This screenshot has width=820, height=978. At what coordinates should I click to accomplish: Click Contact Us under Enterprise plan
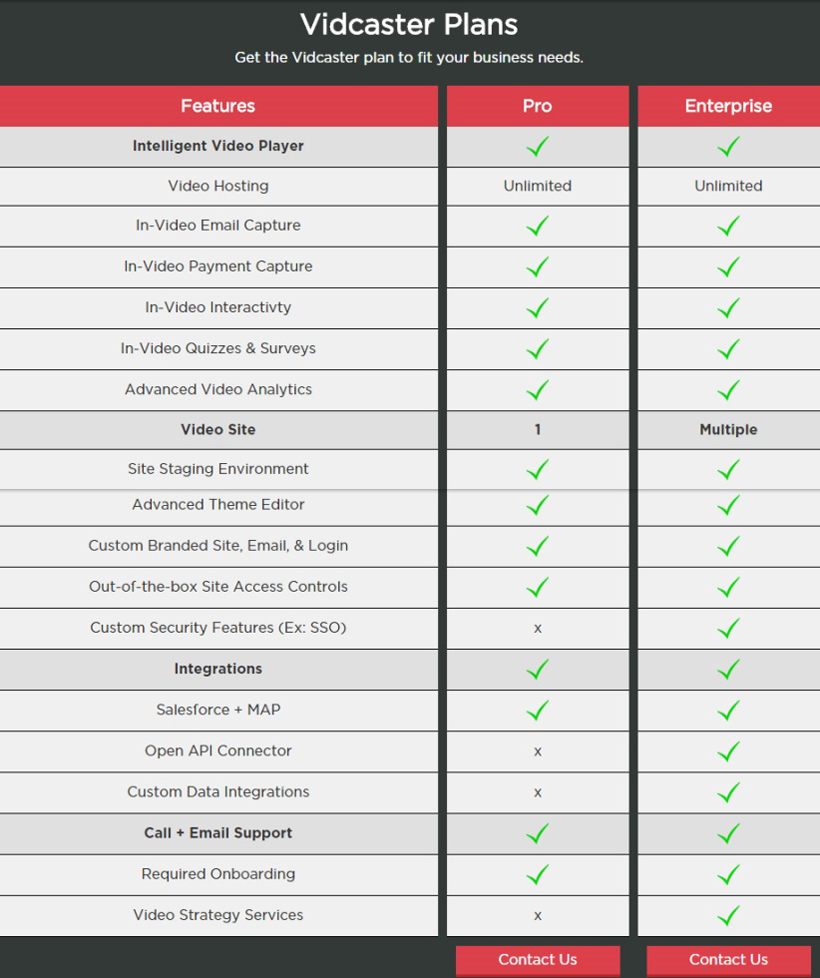[x=728, y=959]
